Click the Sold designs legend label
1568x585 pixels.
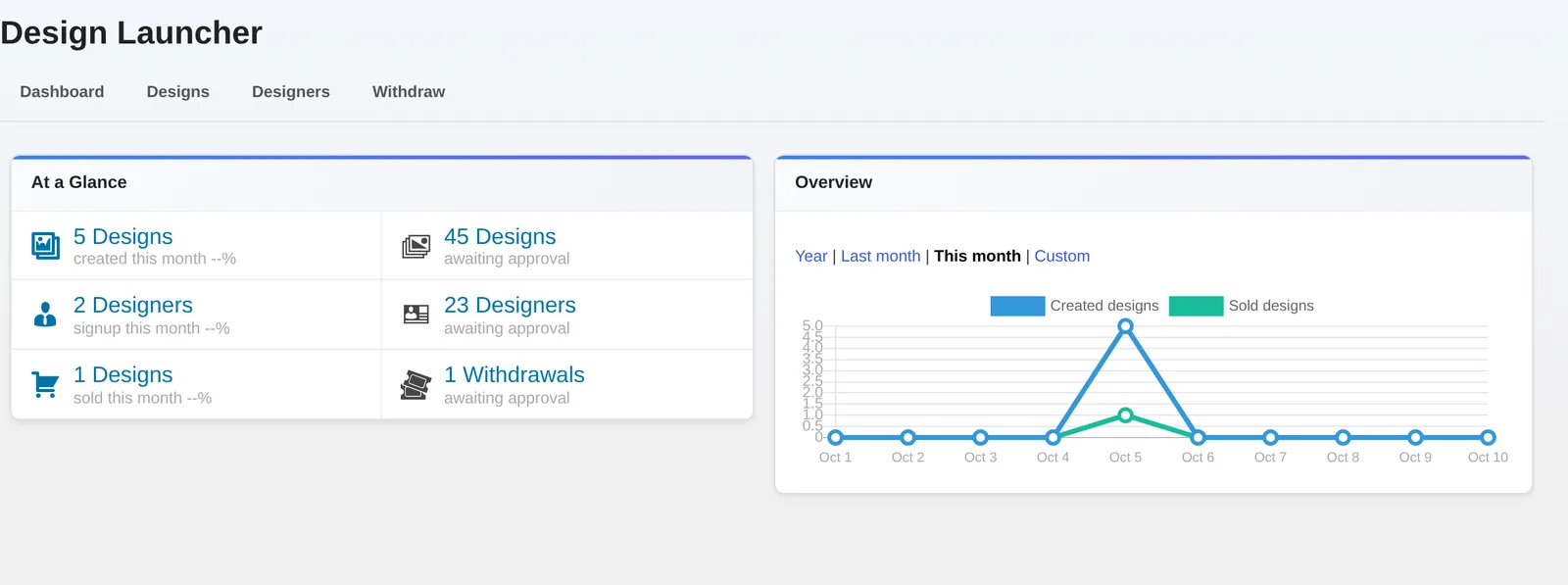click(x=1271, y=306)
